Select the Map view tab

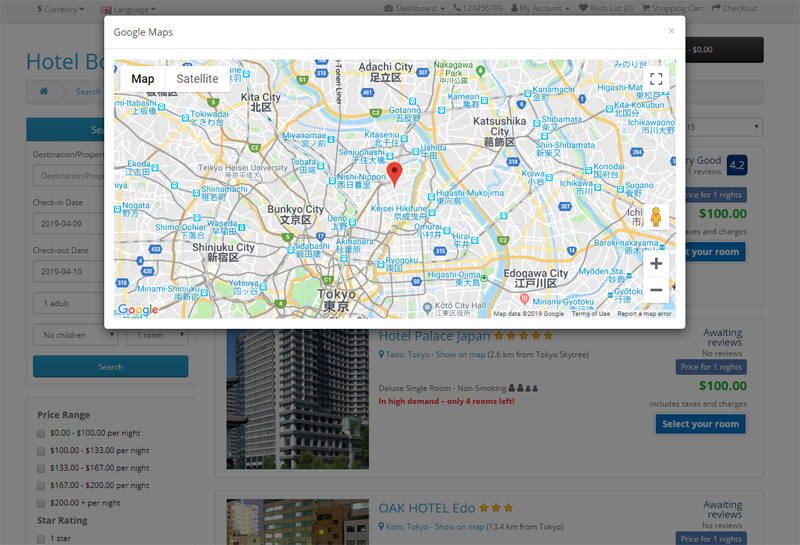(142, 79)
